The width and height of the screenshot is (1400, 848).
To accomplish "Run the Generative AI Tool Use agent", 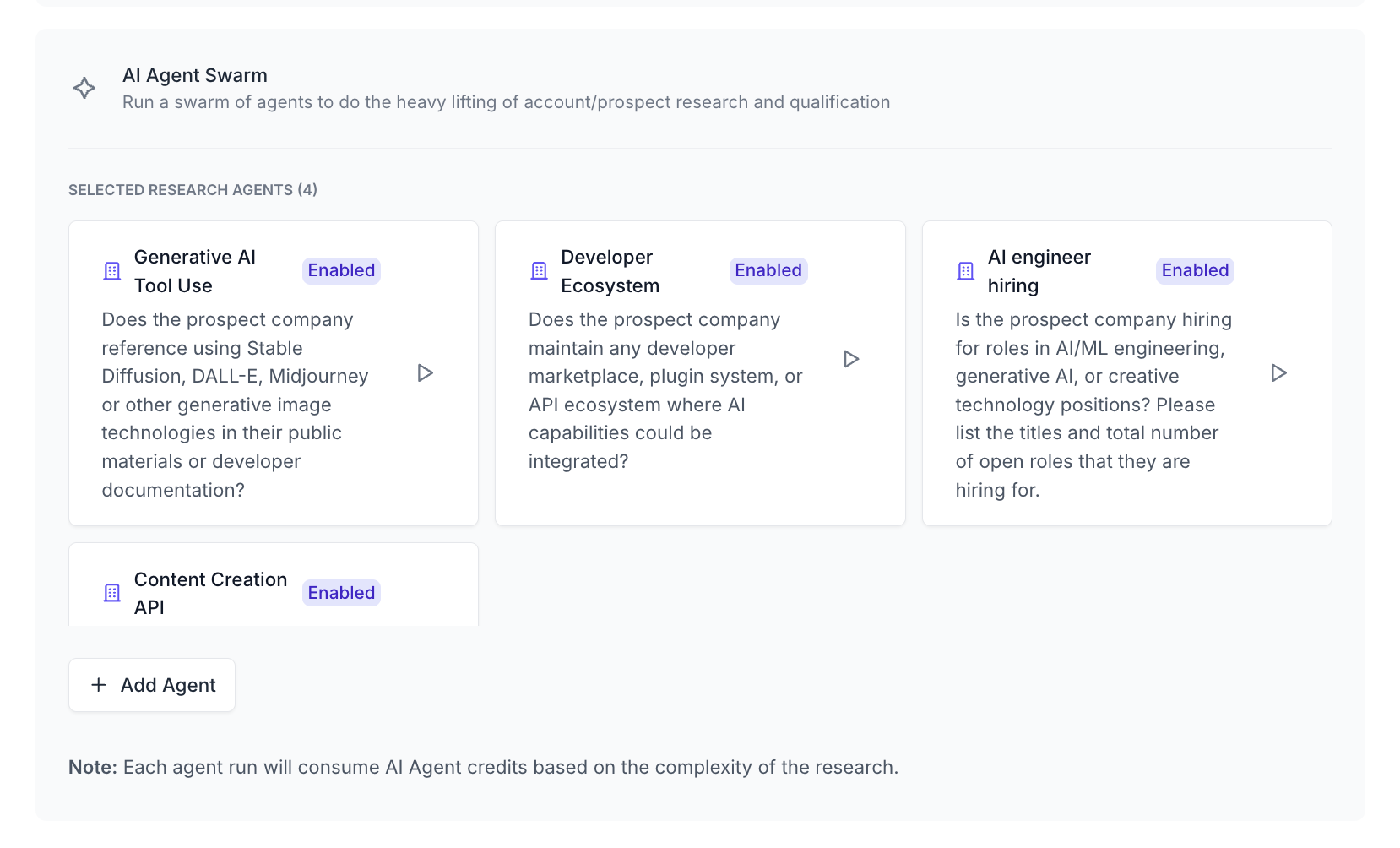I will pos(425,373).
